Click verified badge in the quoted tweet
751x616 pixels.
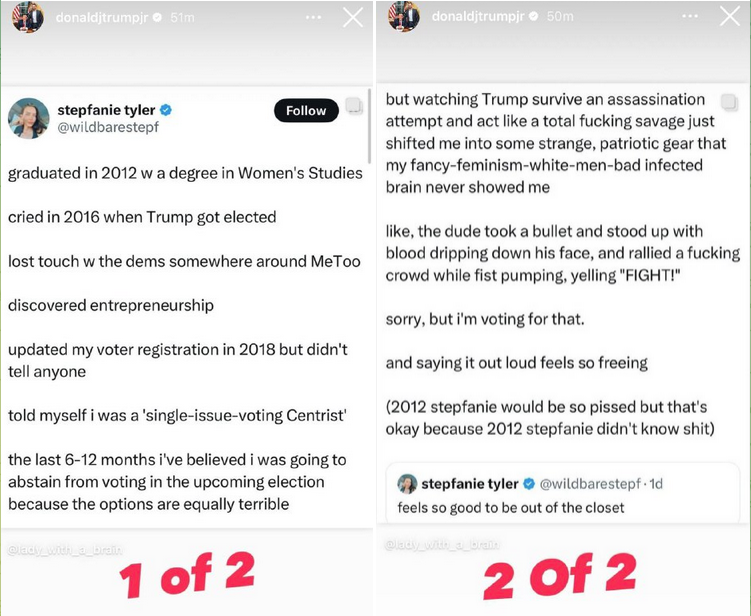coord(530,484)
